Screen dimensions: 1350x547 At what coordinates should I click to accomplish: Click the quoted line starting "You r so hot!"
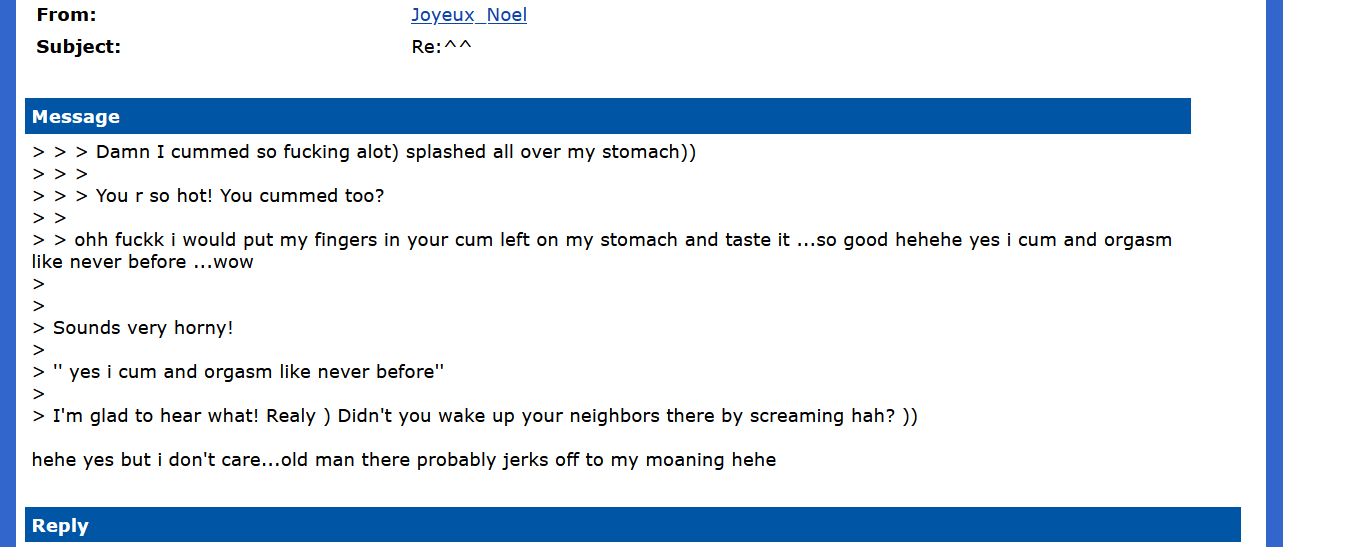point(240,196)
